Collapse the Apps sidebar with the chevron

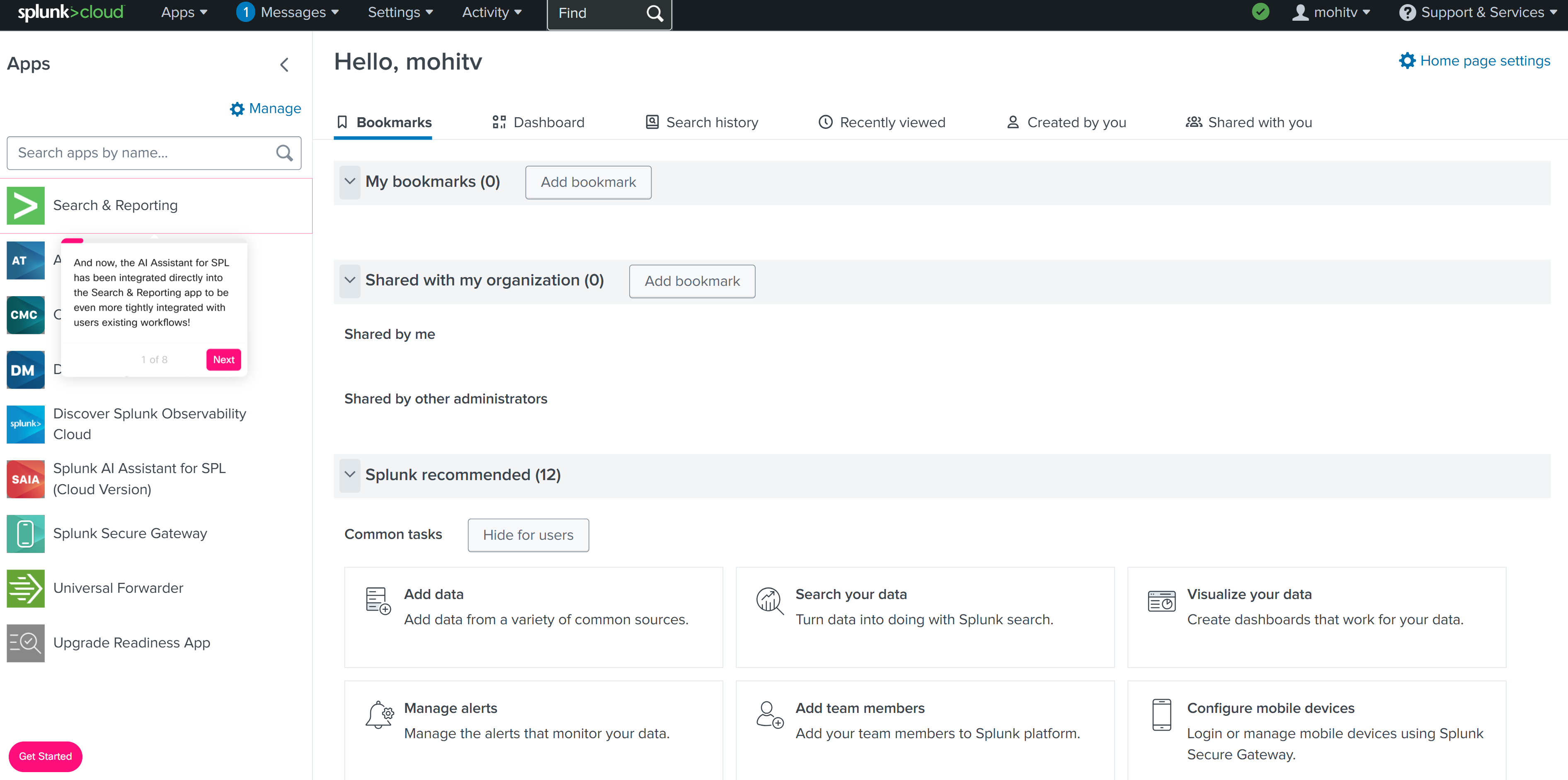coord(284,65)
